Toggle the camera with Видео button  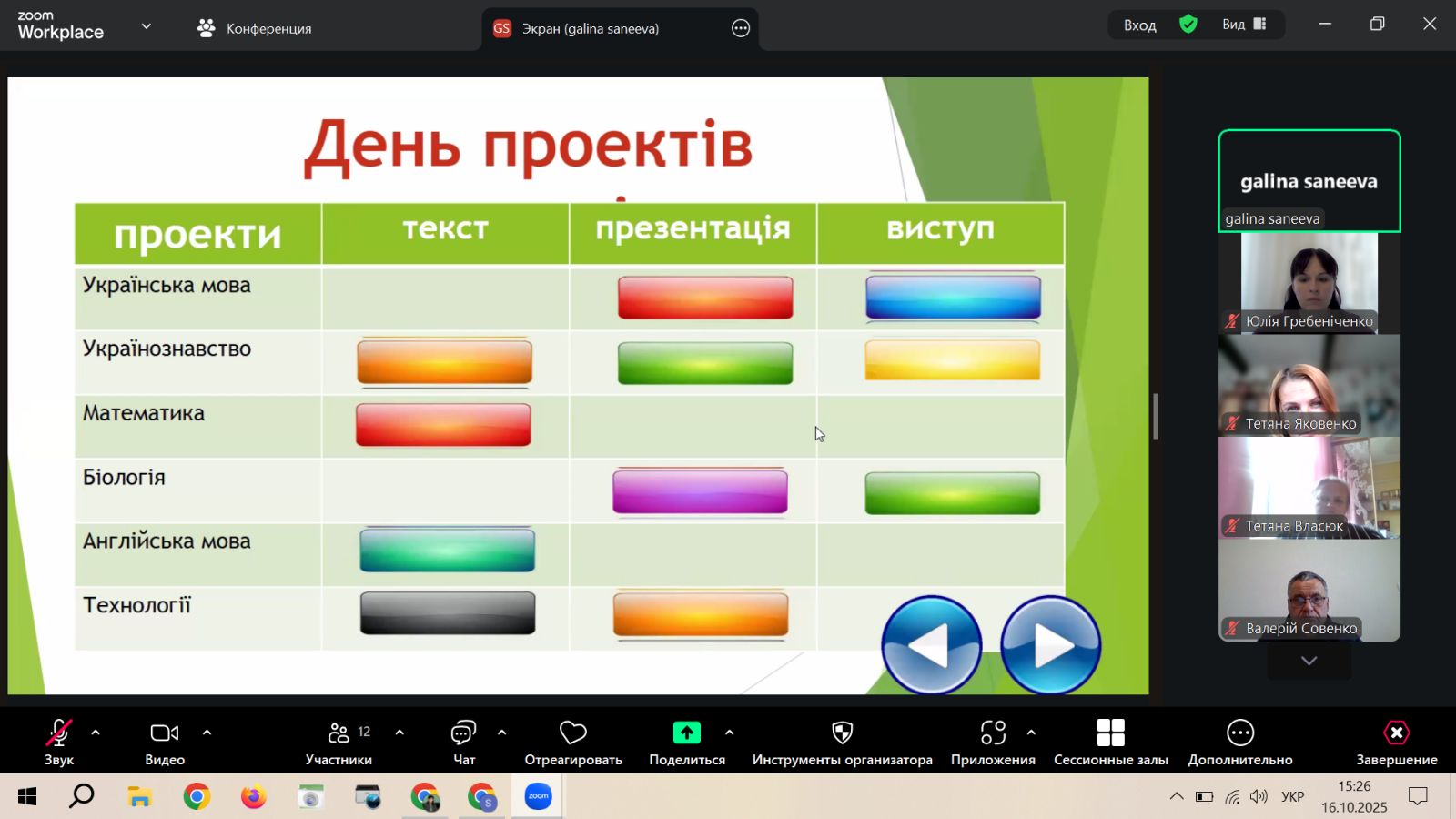point(165,734)
